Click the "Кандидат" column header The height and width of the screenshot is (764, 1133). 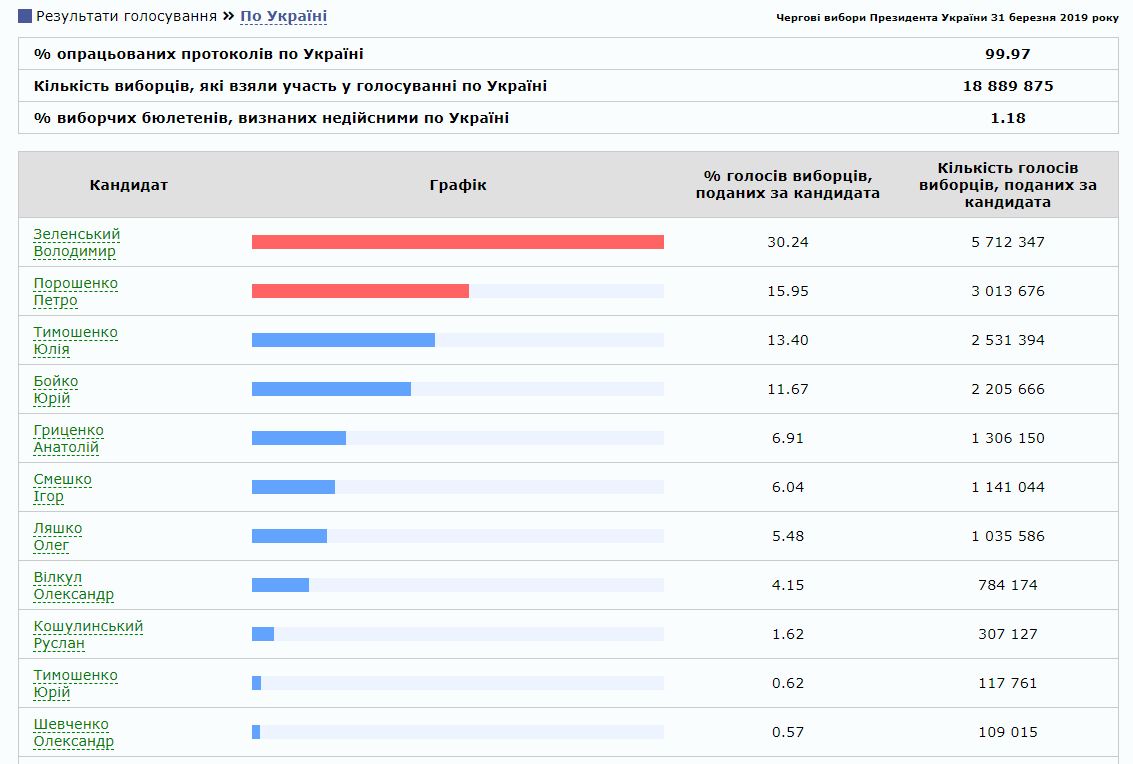point(130,184)
